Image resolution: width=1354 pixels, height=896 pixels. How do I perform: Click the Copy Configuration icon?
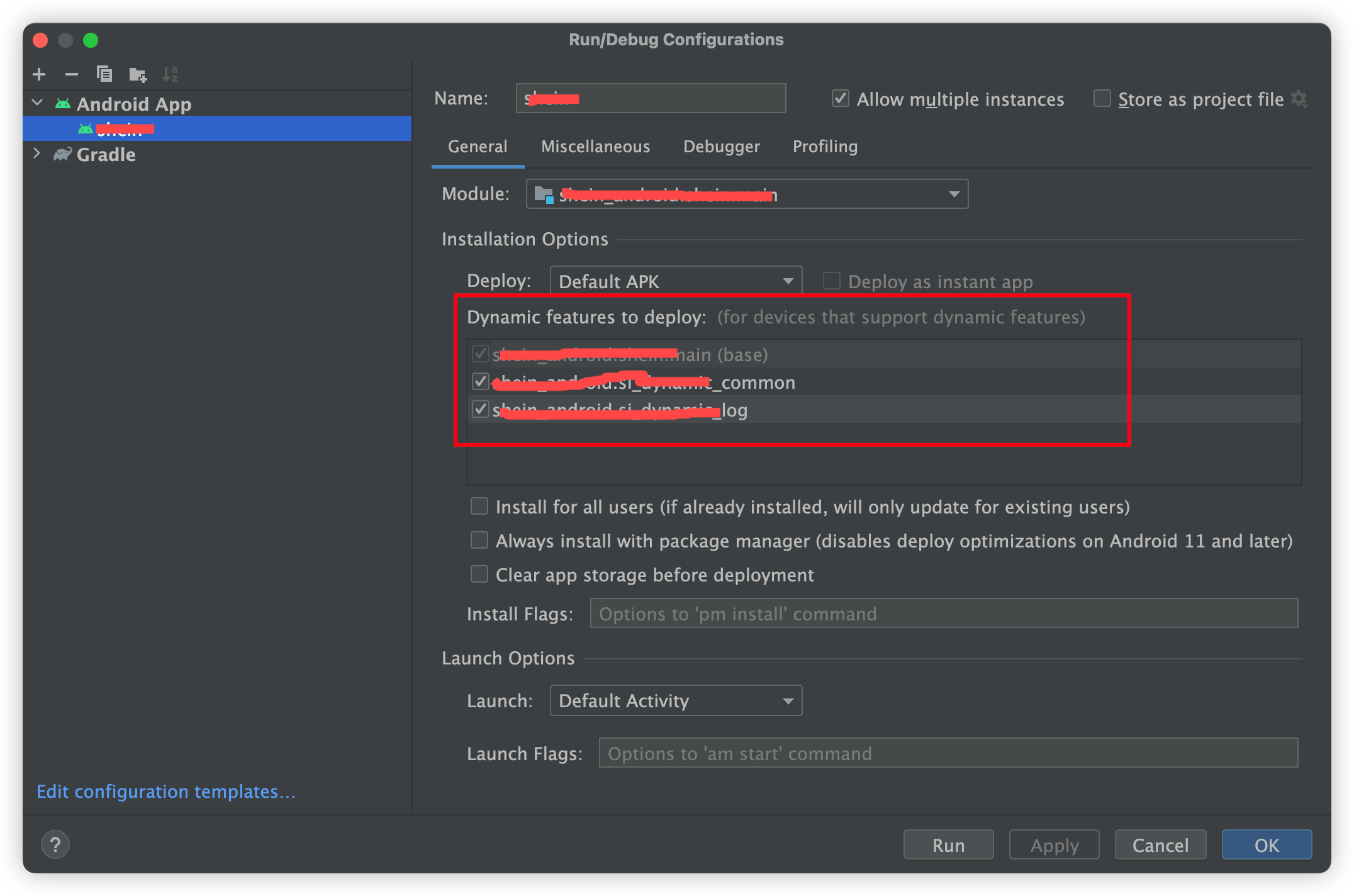point(104,74)
